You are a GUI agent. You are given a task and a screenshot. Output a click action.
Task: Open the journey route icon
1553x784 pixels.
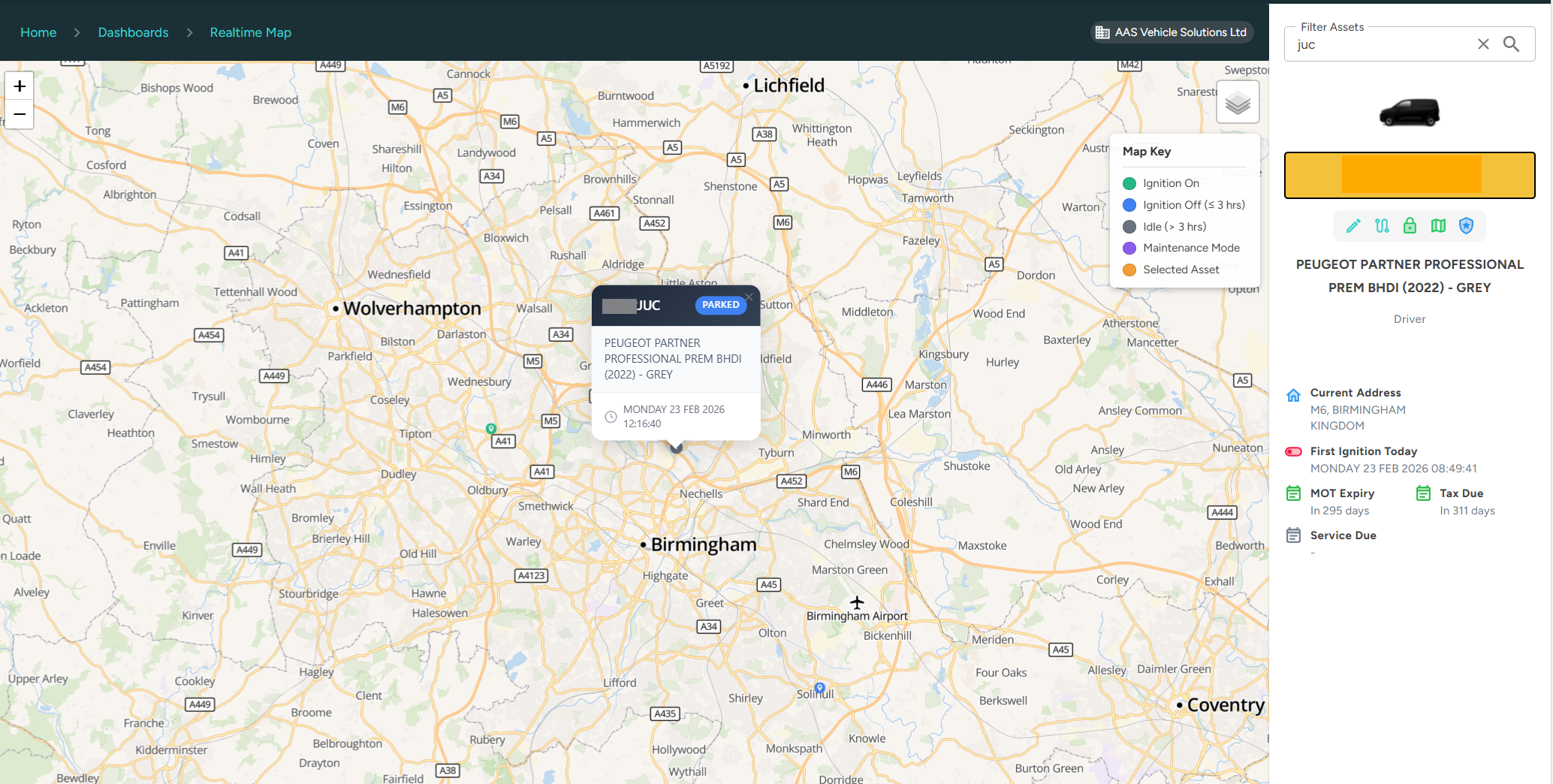[x=1382, y=226]
